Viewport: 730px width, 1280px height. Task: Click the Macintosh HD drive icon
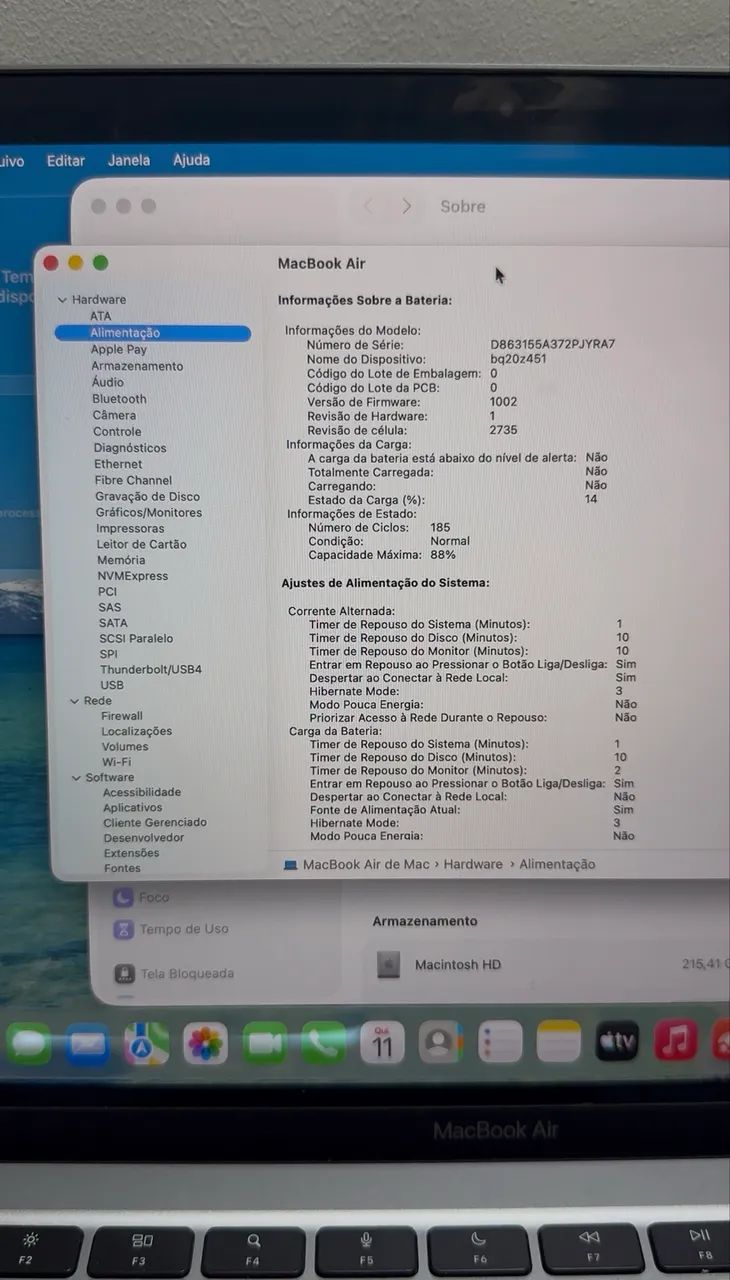pos(388,964)
